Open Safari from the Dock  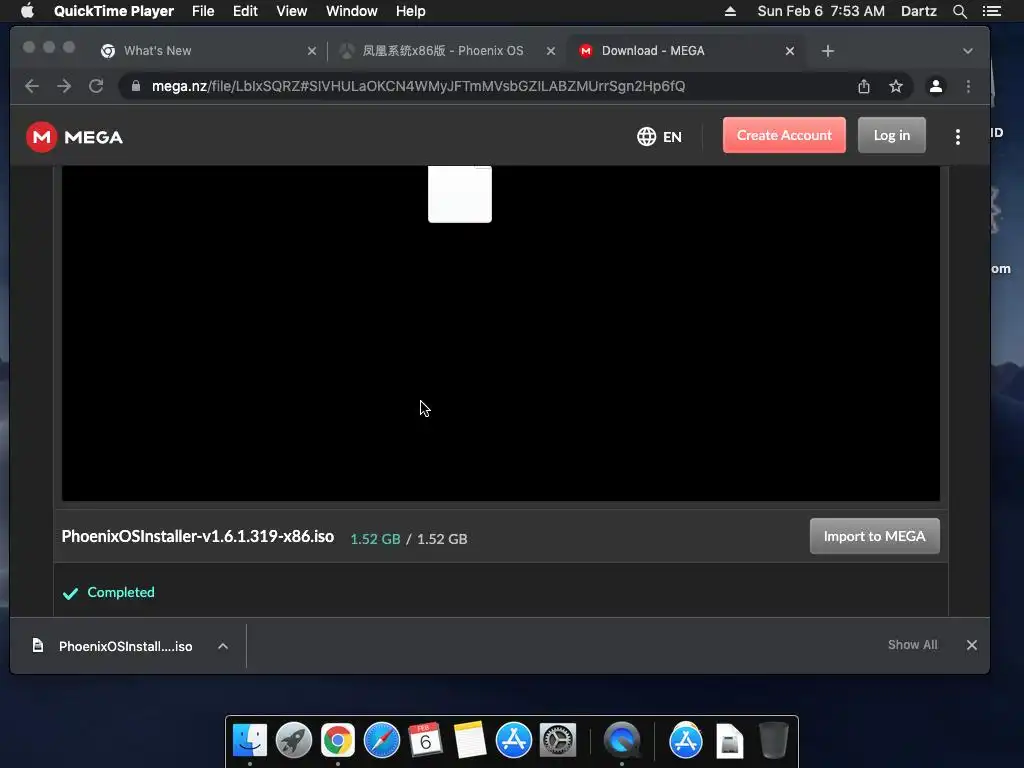[382, 741]
